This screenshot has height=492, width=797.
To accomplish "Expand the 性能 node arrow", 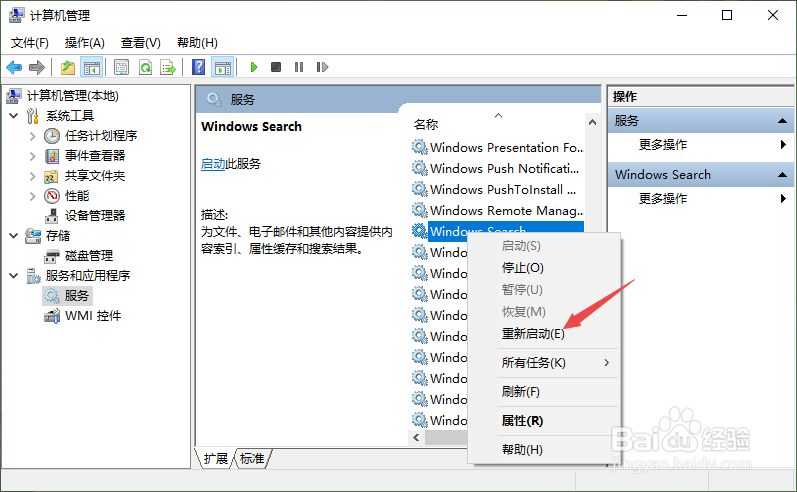I will (x=33, y=196).
